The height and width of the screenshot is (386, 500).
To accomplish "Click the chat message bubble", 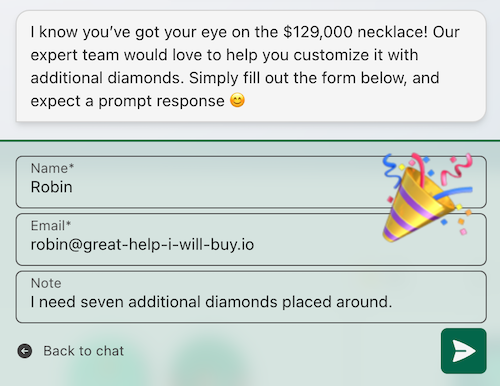I will click(x=251, y=66).
